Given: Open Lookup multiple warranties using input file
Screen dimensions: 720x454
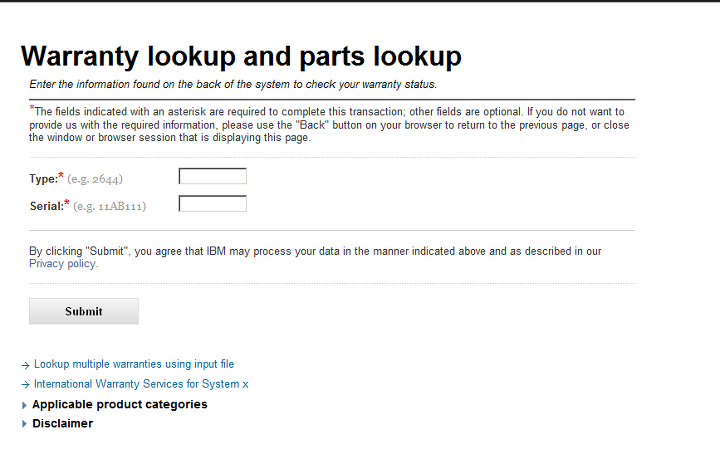Looking at the screenshot, I should point(134,364).
